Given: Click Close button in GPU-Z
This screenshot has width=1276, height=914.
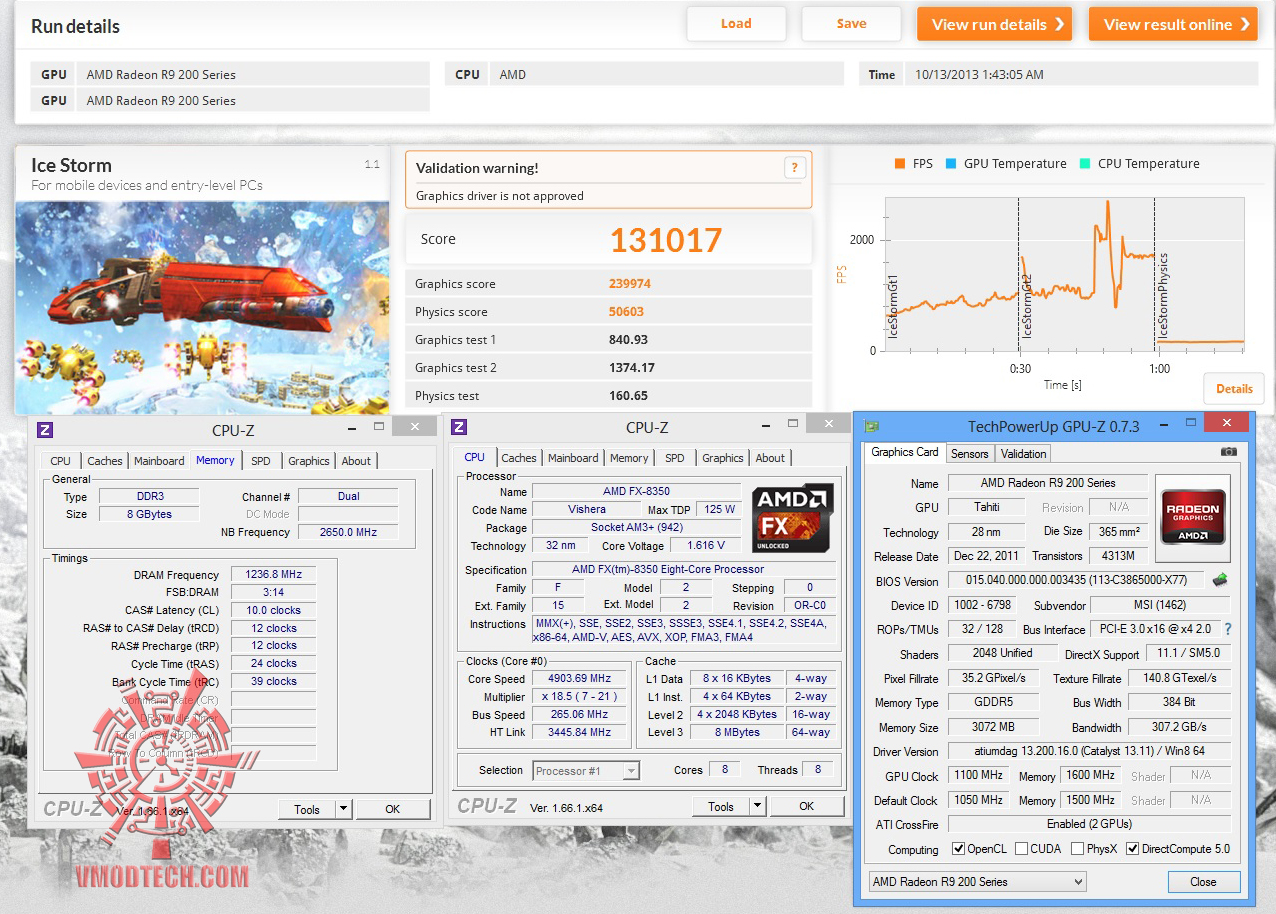Looking at the screenshot, I should tap(1203, 882).
